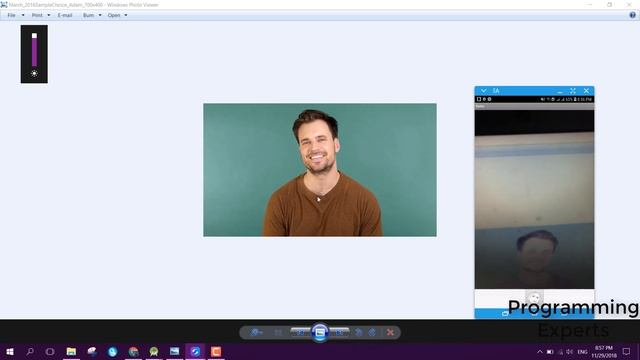Screen dimensions: 640x360
Task: Open taskbar search
Action: [30, 351]
